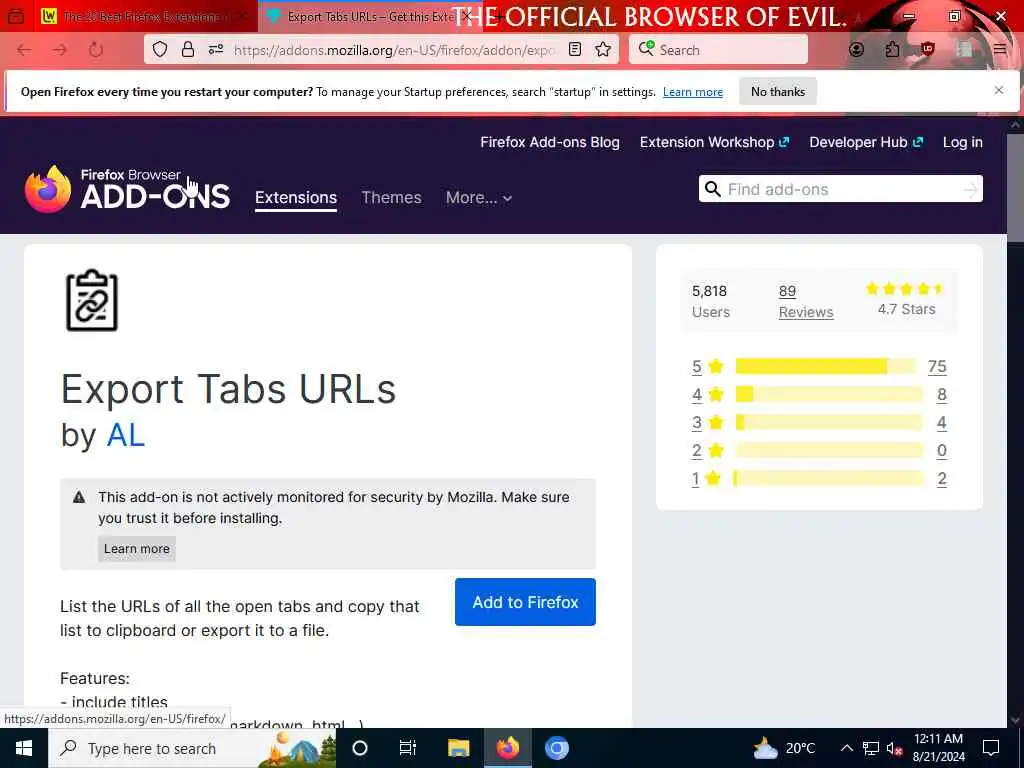Image resolution: width=1024 pixels, height=768 pixels.
Task: Click the back navigation arrow
Action: [x=24, y=50]
